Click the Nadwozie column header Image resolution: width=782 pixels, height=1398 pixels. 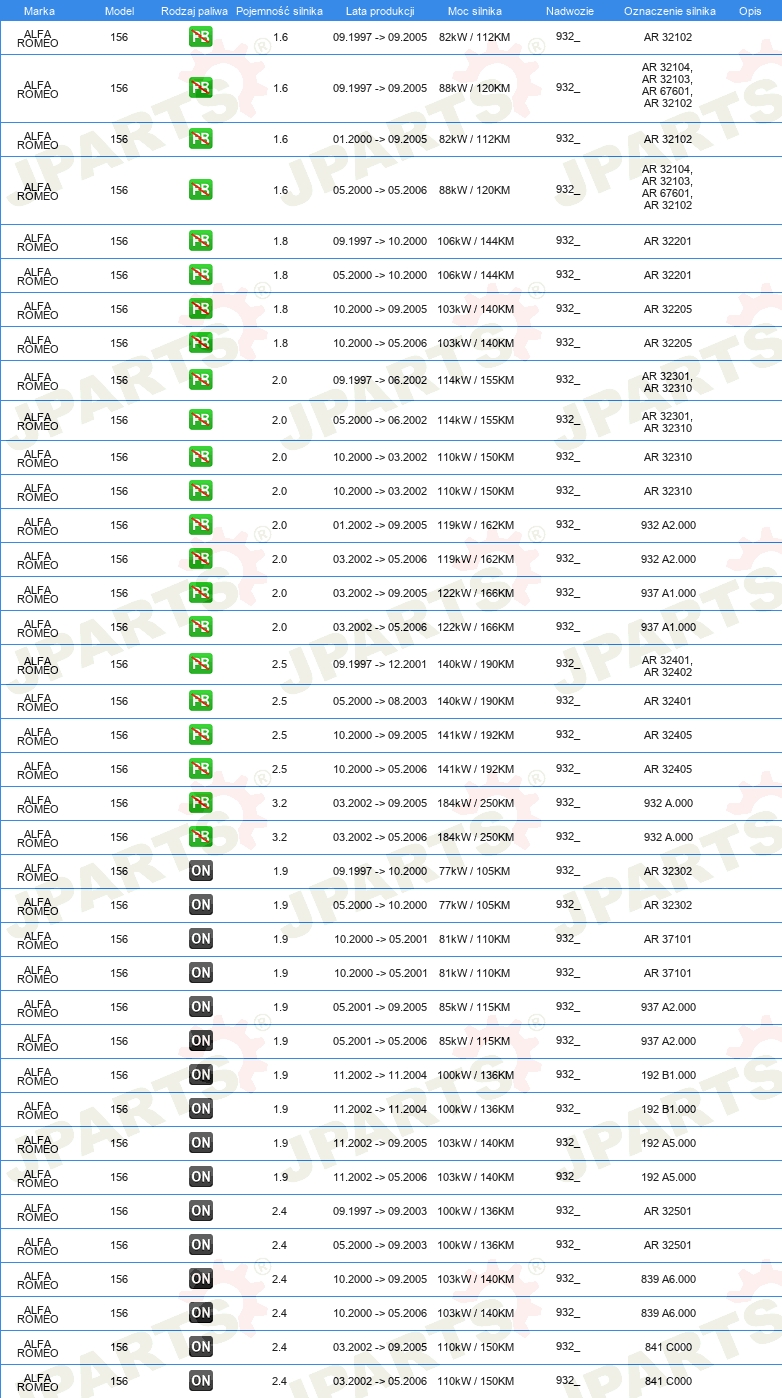(570, 10)
